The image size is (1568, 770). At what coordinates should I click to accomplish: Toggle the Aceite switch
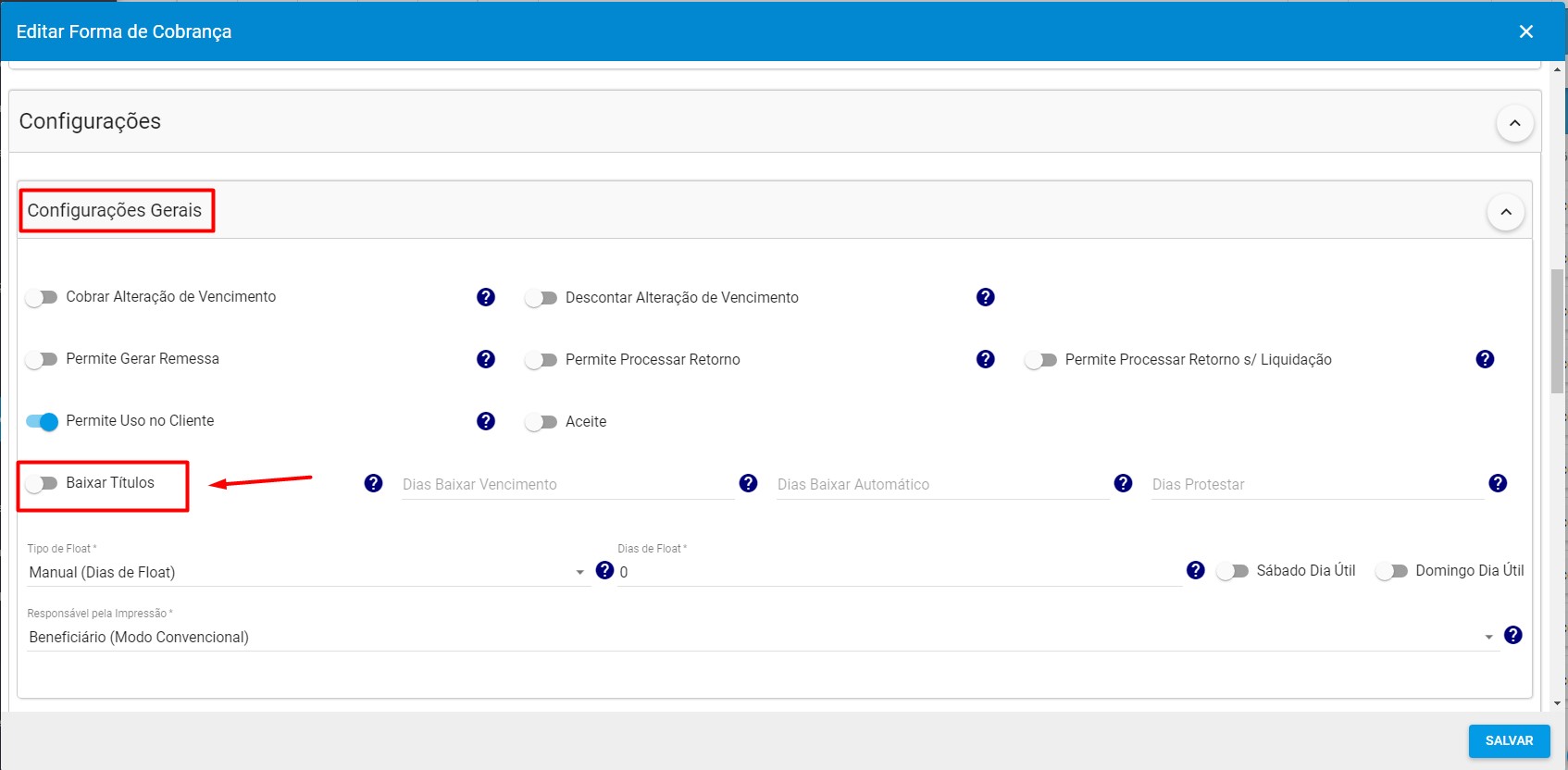tap(541, 422)
